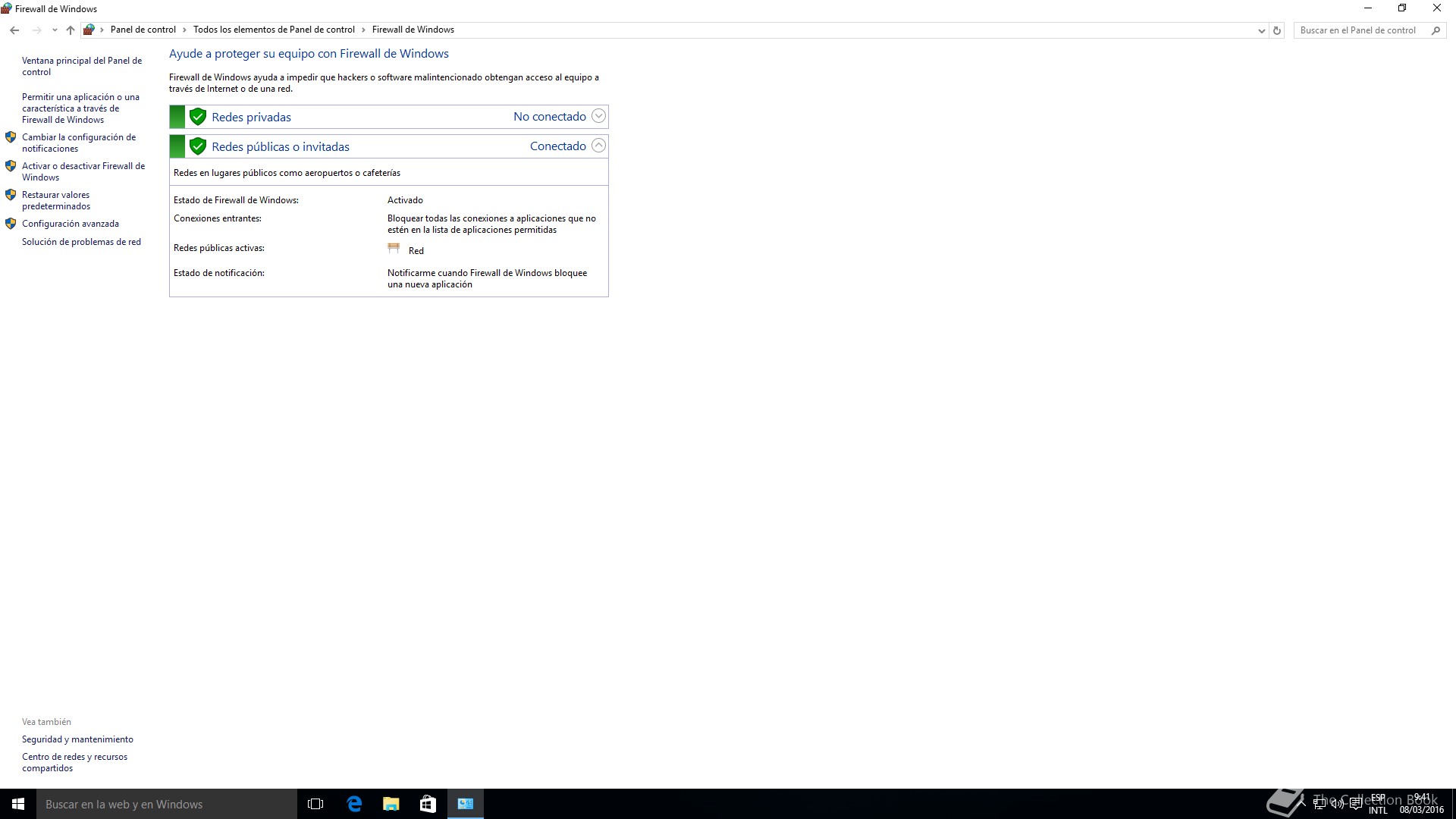Open 'Permitir una aplicación o una característica' link
Viewport: 1456px width, 819px height.
80,108
